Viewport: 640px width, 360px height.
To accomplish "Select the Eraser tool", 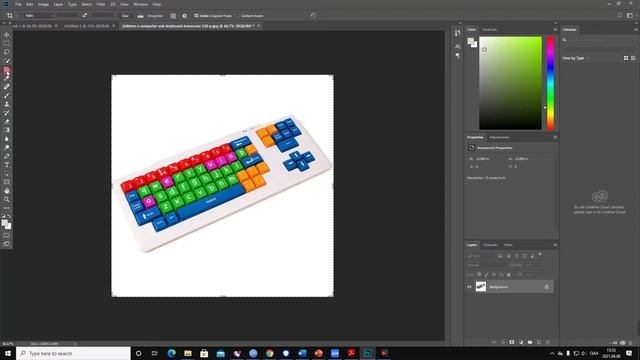I will click(x=7, y=122).
